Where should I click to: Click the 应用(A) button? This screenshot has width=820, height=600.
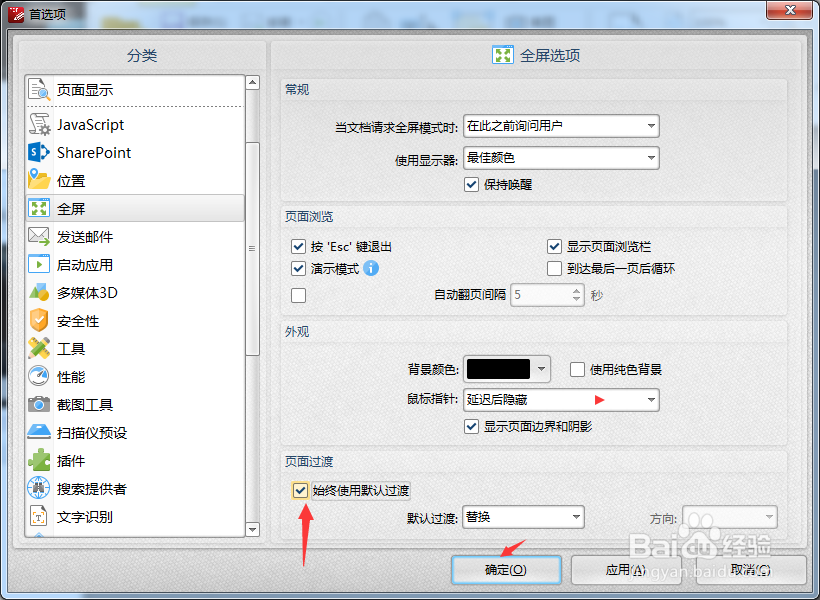pos(625,570)
